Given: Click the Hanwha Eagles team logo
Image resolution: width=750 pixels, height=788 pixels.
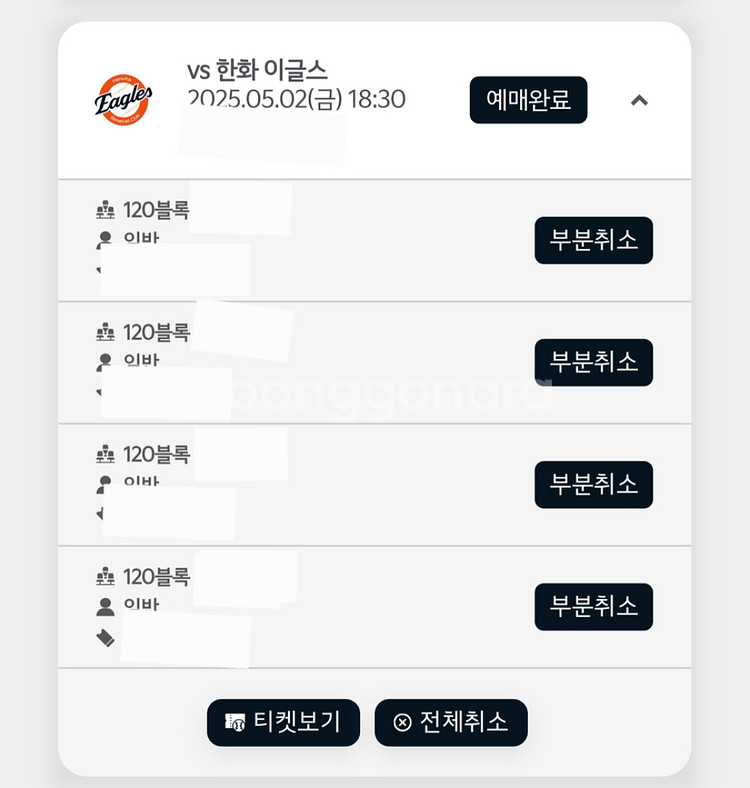Looking at the screenshot, I should click(124, 100).
